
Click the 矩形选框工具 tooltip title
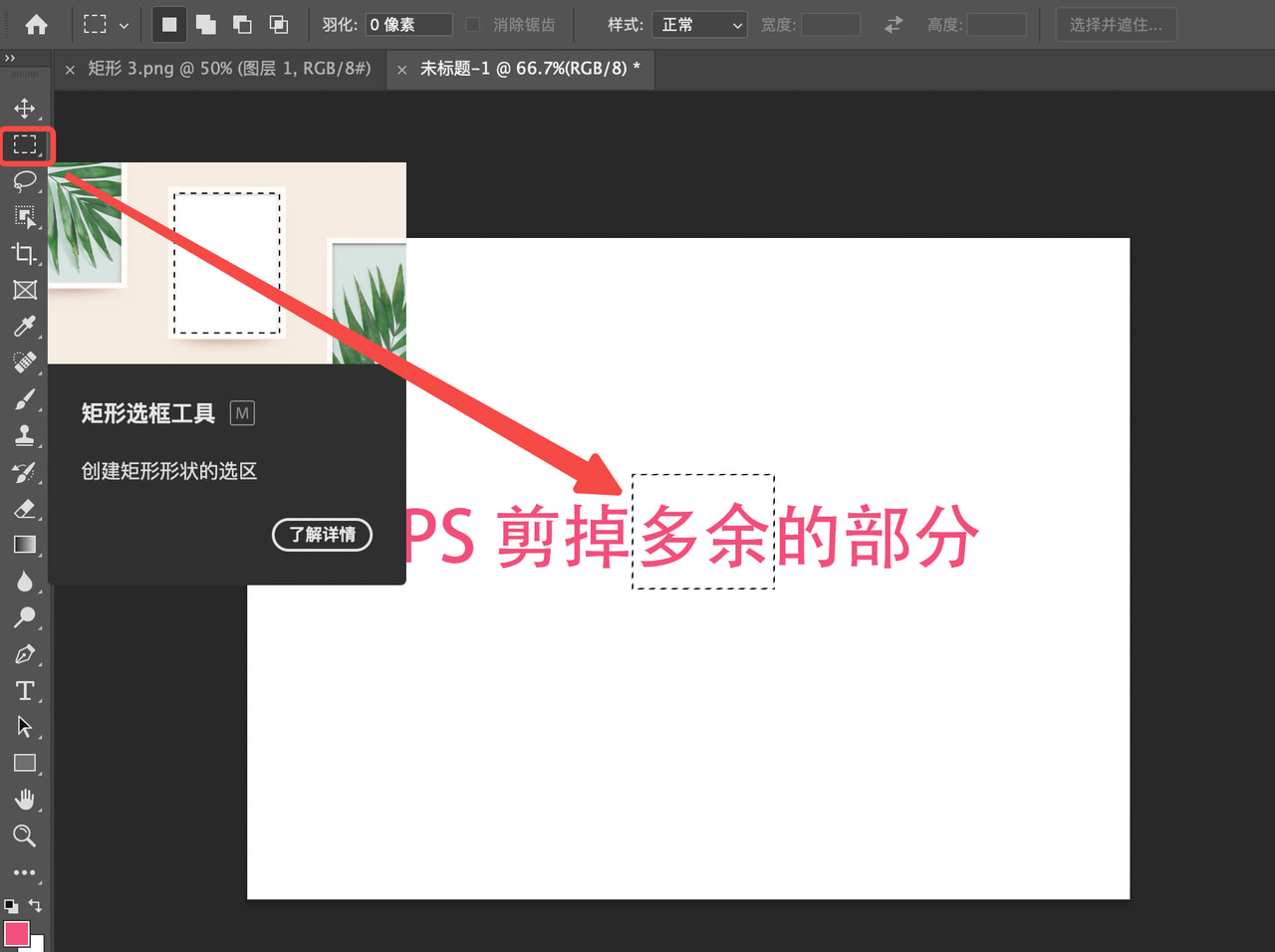pos(147,413)
